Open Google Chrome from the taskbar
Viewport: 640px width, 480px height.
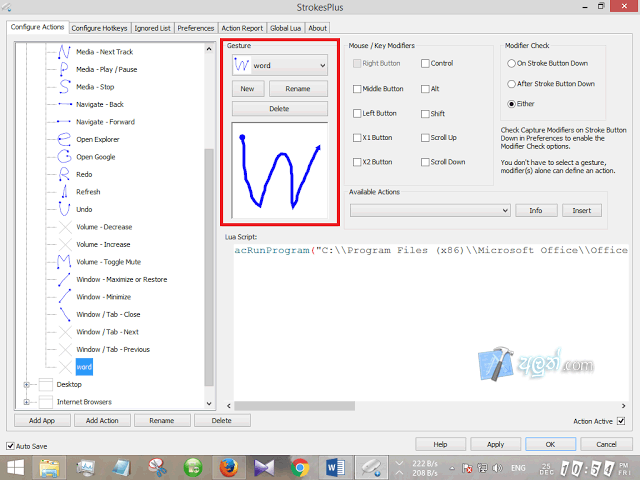pos(300,468)
